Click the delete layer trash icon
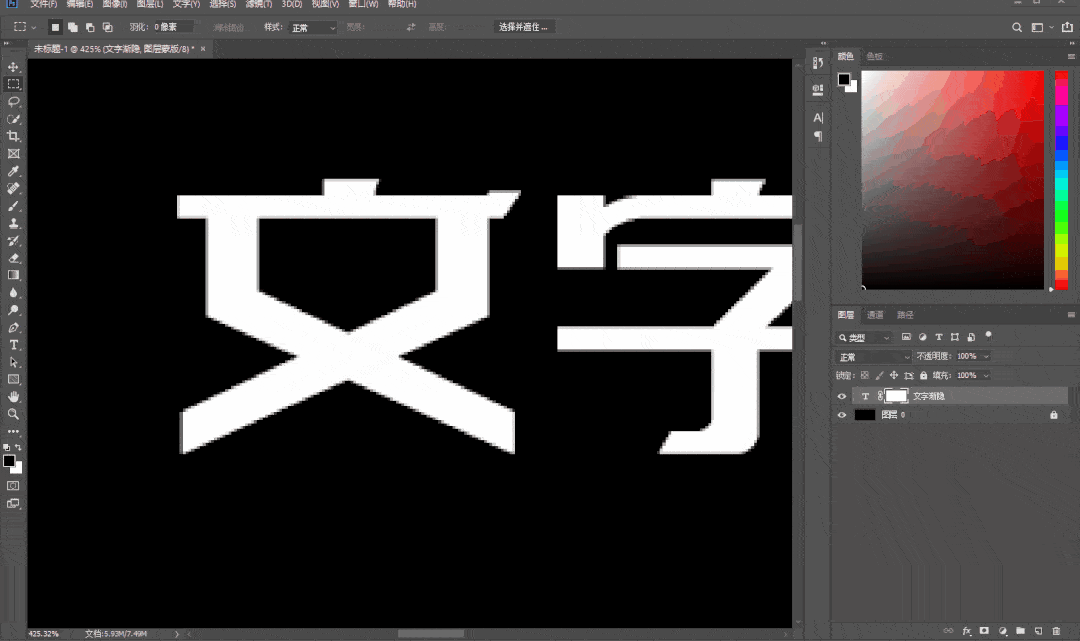1080x641 pixels. 1056,631
